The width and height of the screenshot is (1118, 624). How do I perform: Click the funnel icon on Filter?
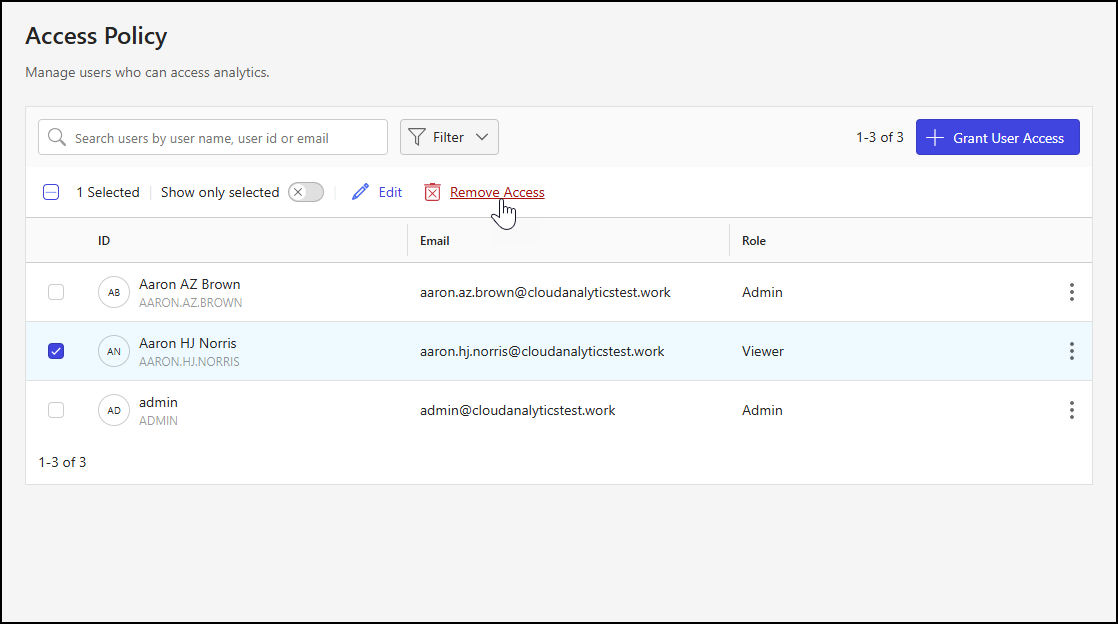(417, 137)
